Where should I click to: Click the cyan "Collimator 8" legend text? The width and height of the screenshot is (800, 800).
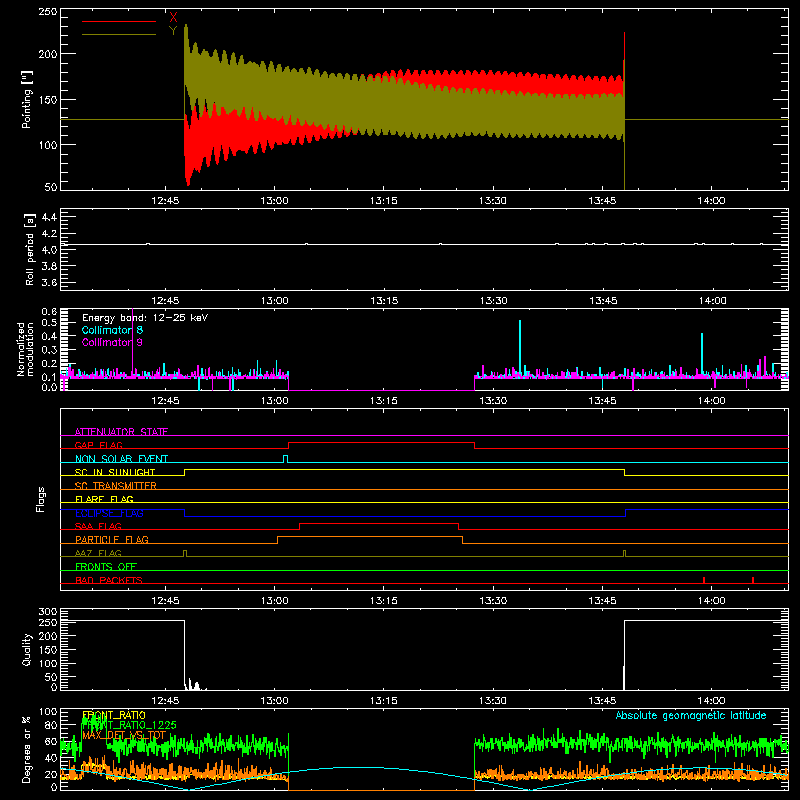(x=112, y=330)
